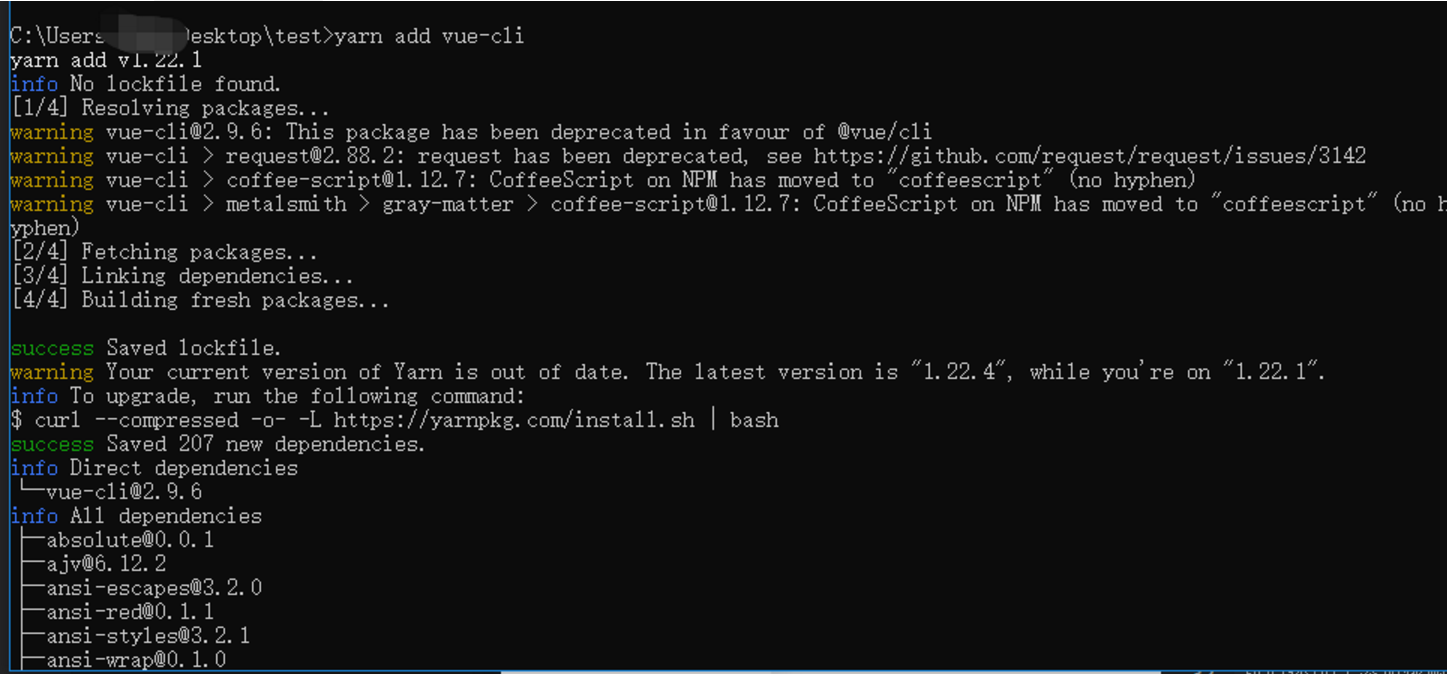Click the github.com request issues 3142 URL
1447x674 pixels.
[1090, 156]
